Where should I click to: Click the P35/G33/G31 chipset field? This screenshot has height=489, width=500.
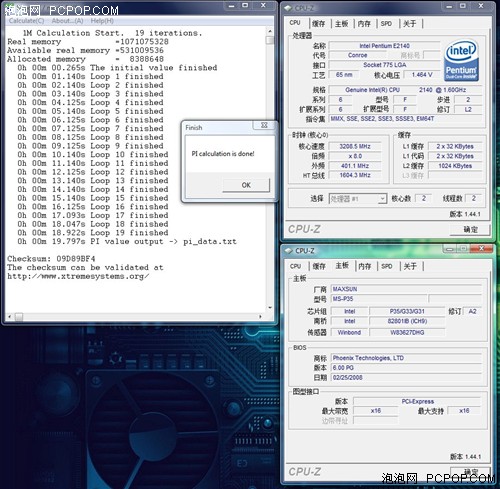(x=407, y=311)
